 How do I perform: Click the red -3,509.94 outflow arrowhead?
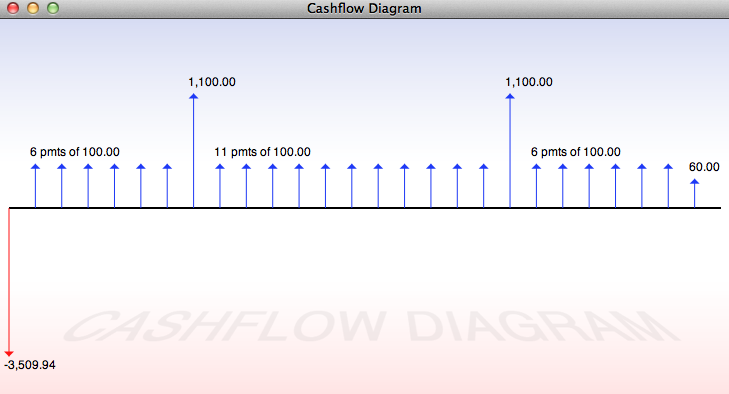9,354
